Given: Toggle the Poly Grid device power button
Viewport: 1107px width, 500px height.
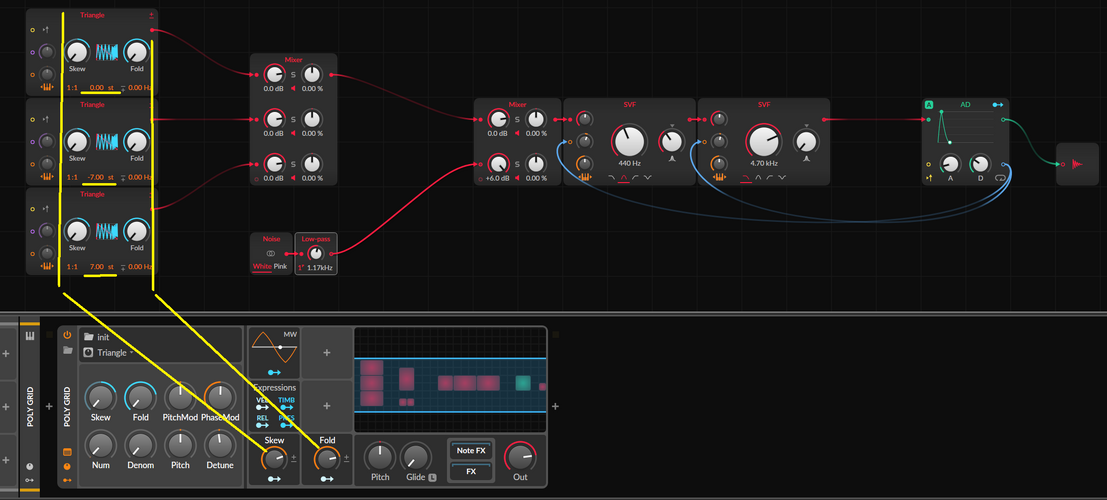Looking at the screenshot, I should [x=67, y=335].
